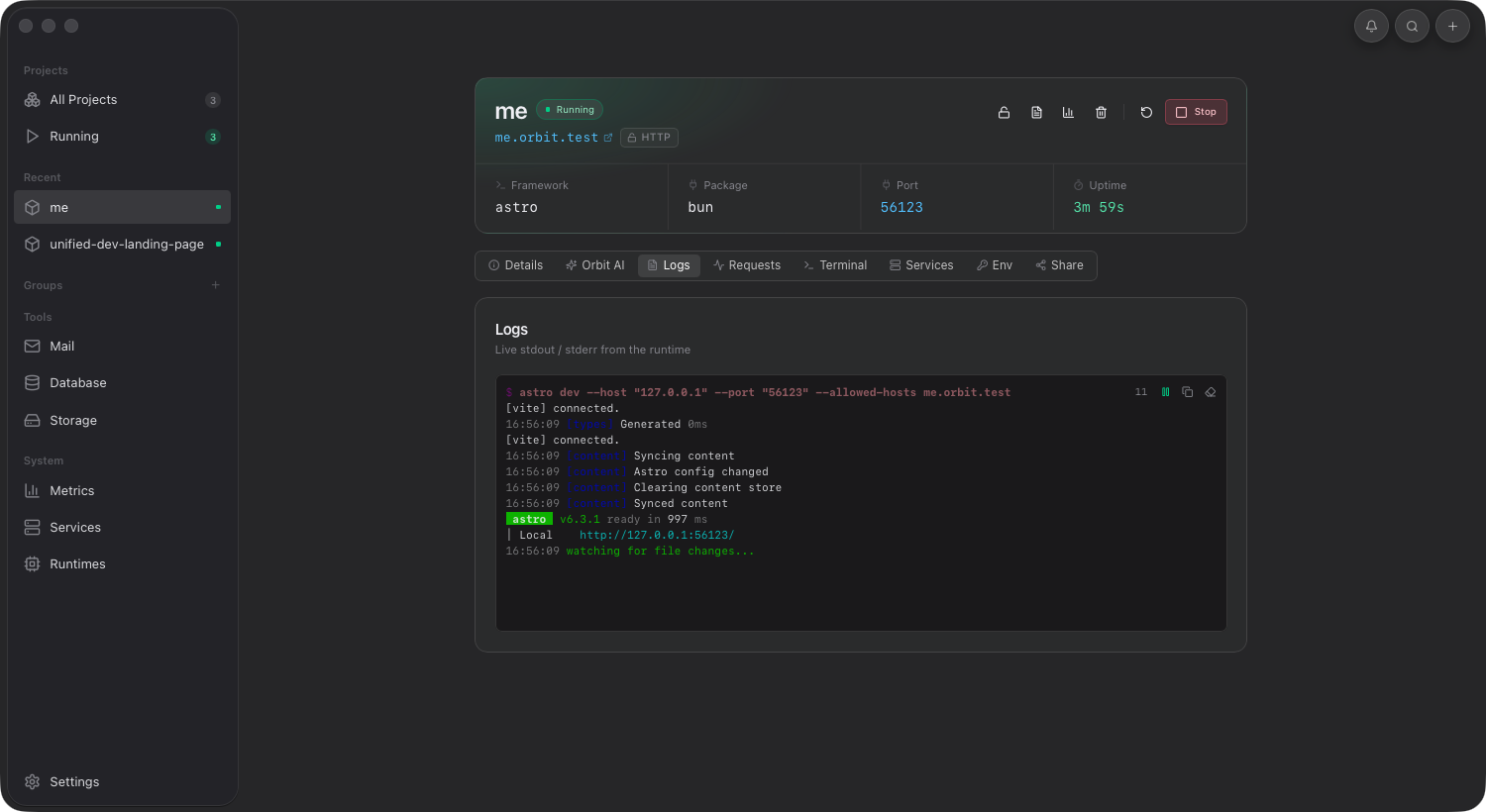Switch to the Env tab
Image resolution: width=1486 pixels, height=812 pixels.
click(x=995, y=265)
